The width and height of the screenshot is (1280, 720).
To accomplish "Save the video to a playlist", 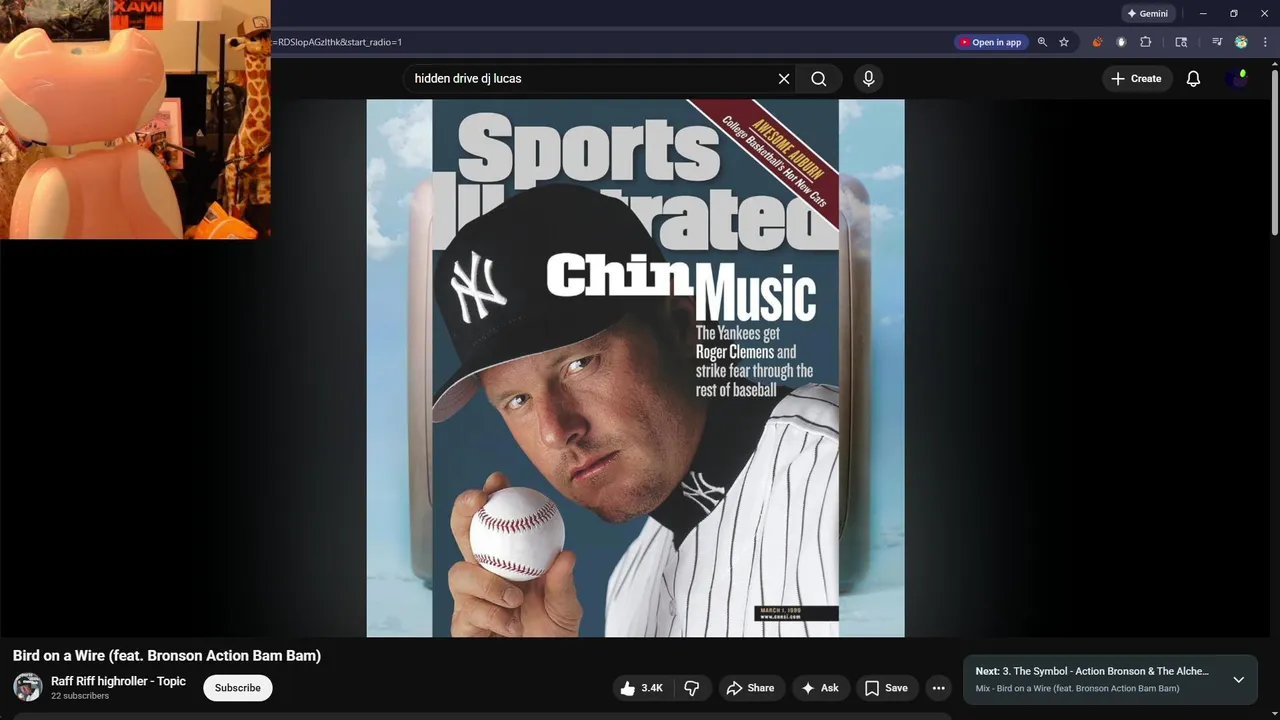I will pyautogui.click(x=886, y=688).
